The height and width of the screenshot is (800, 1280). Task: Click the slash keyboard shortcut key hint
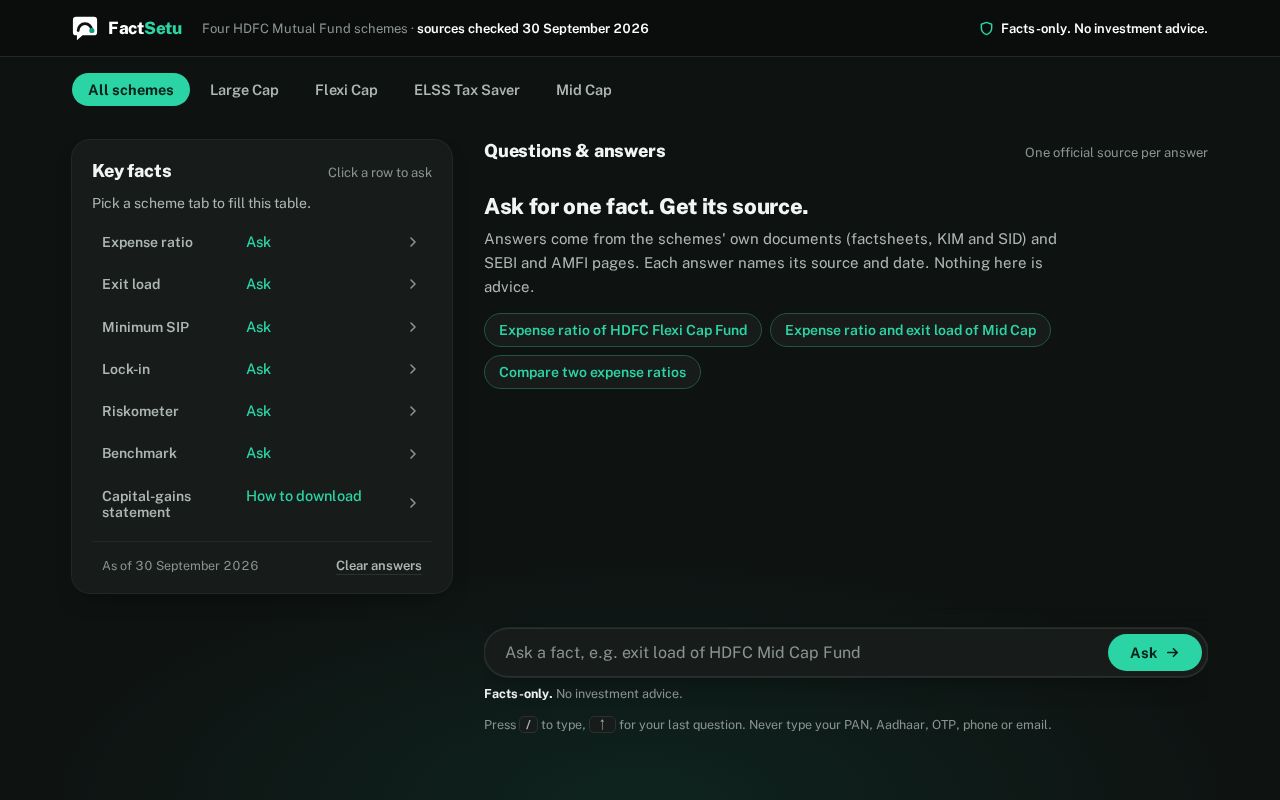(x=529, y=725)
